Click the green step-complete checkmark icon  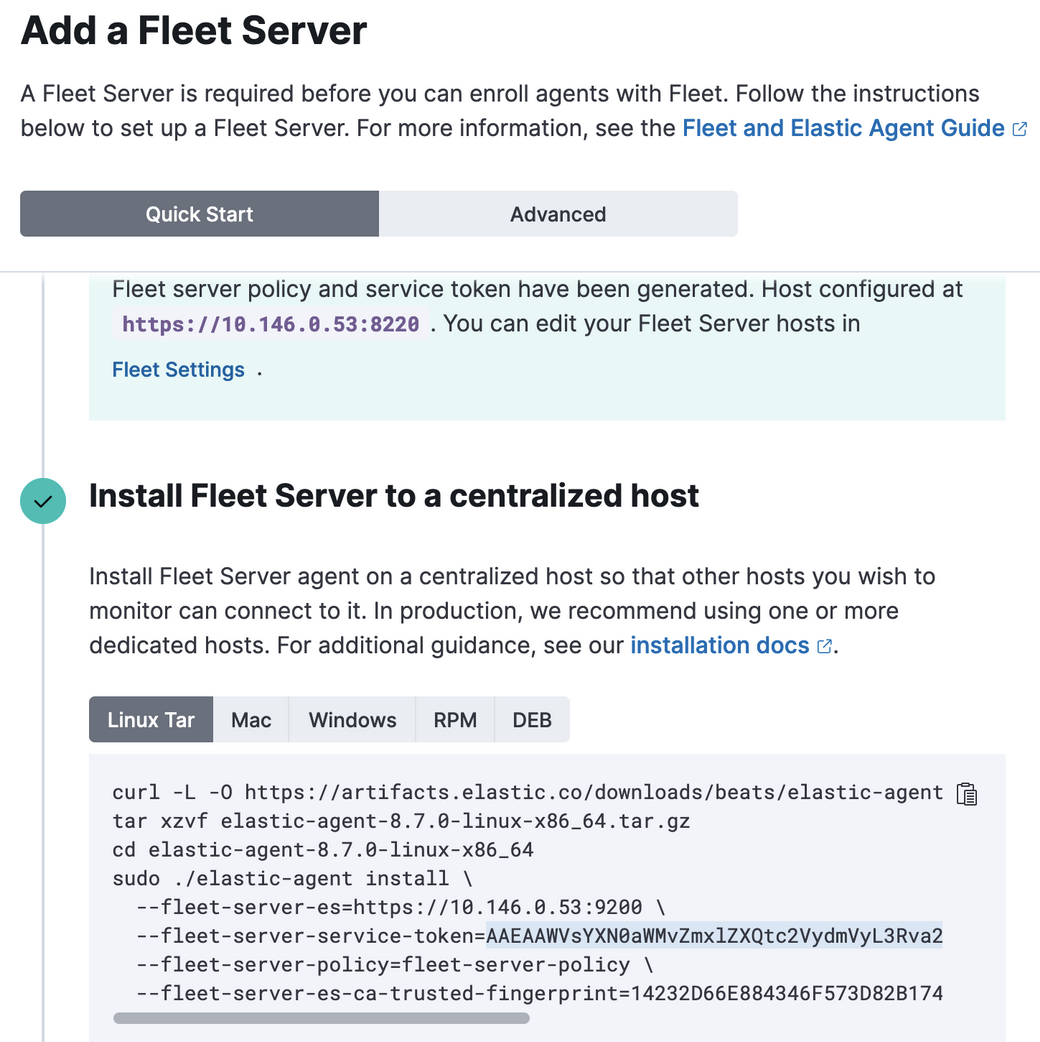click(43, 502)
